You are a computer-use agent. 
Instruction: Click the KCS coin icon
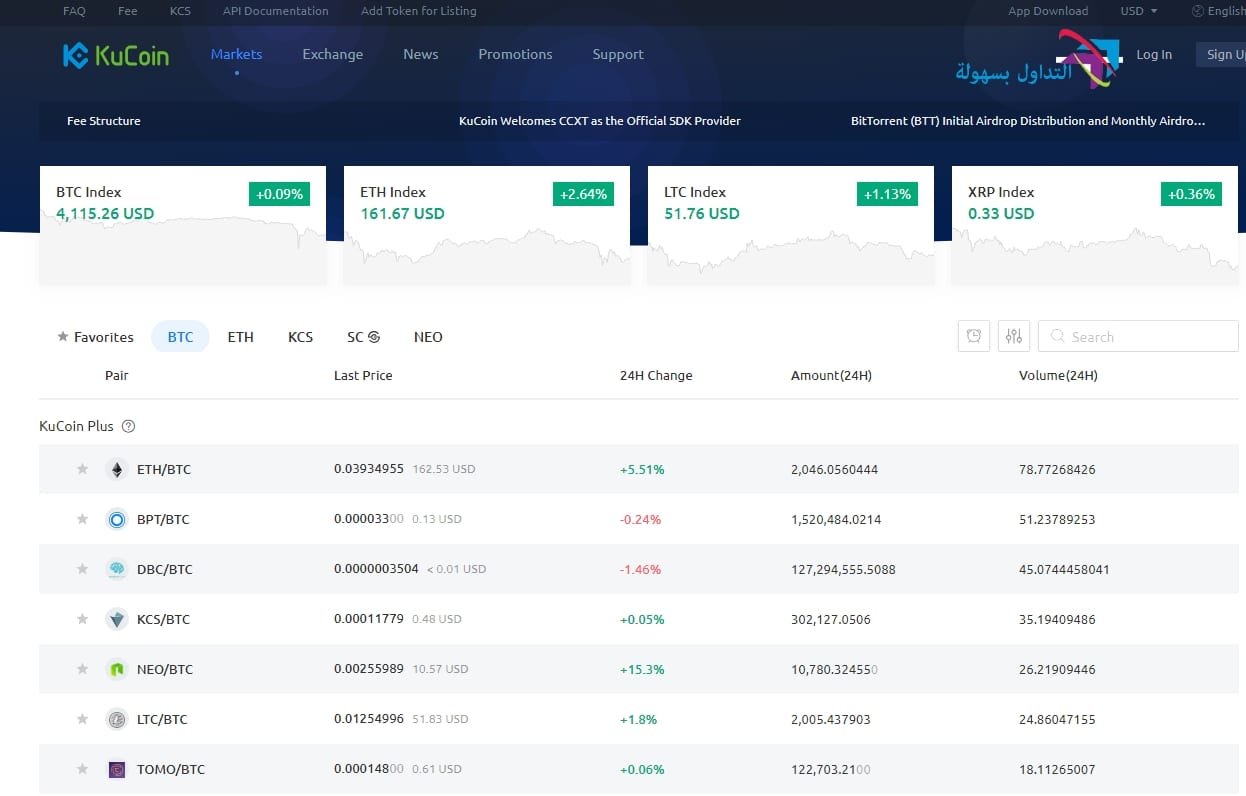(117, 619)
